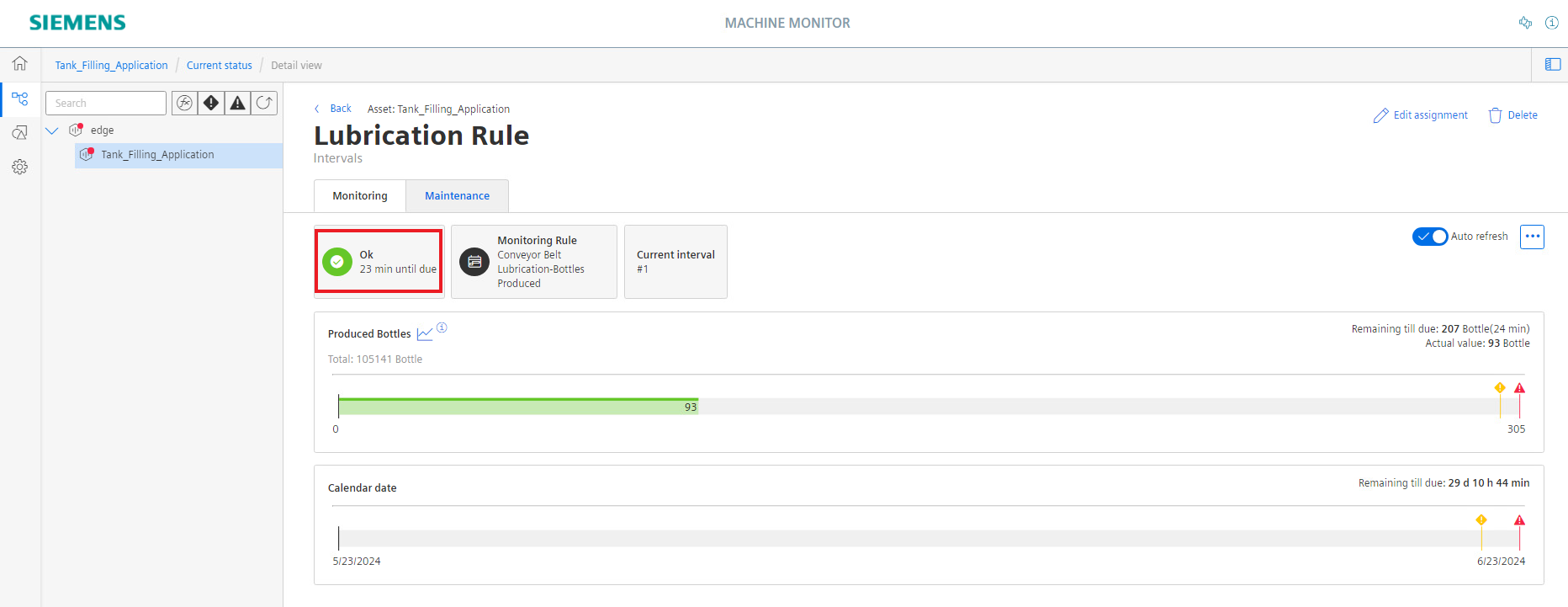Click the refresh tree icon
The image size is (1568, 607).
264,103
